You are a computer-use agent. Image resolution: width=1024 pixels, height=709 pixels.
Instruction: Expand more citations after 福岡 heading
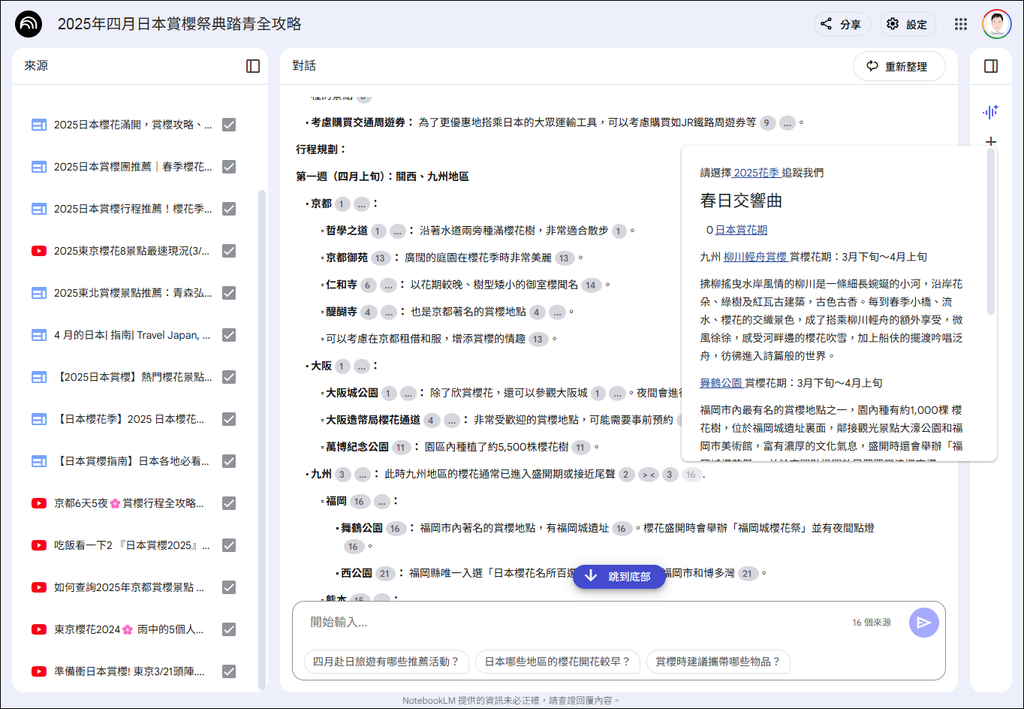point(382,501)
